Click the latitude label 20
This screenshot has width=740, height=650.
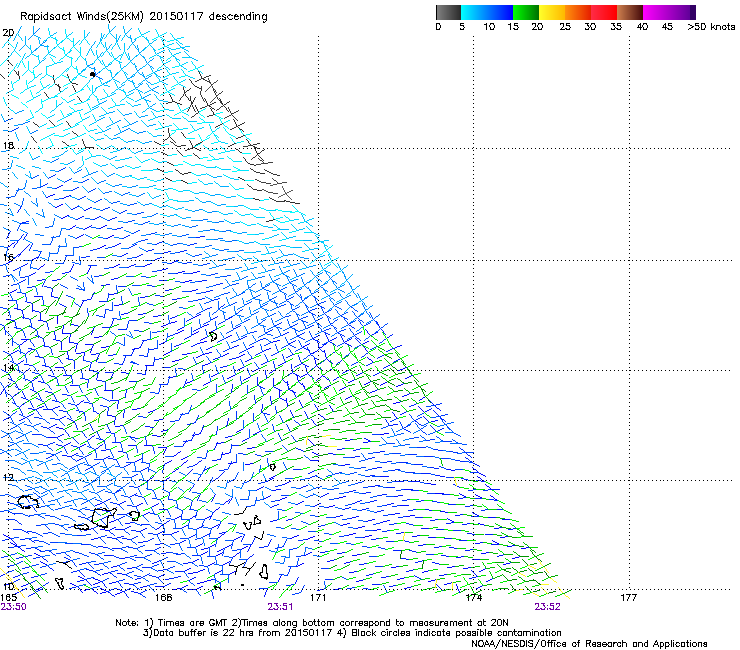(x=8, y=33)
